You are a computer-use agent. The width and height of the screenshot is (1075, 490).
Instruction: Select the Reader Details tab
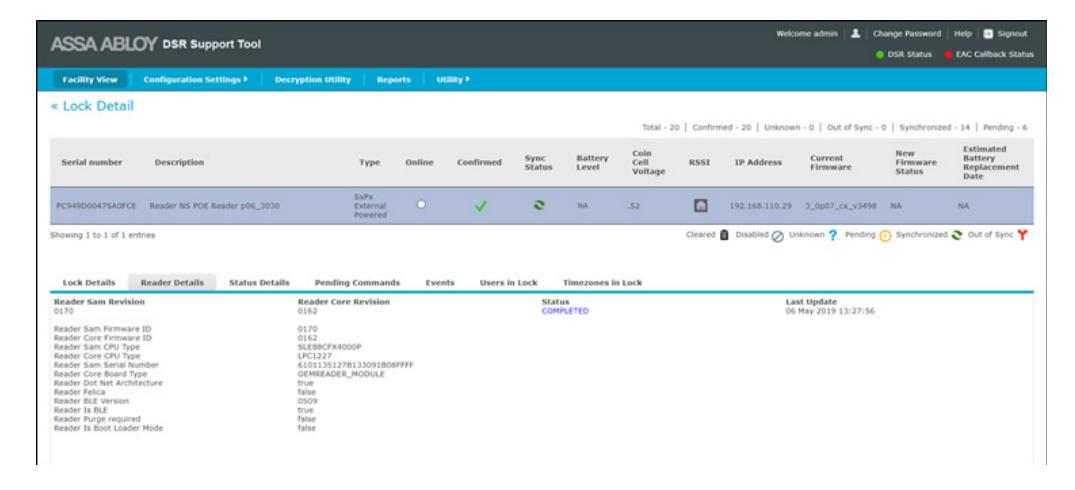pos(172,282)
